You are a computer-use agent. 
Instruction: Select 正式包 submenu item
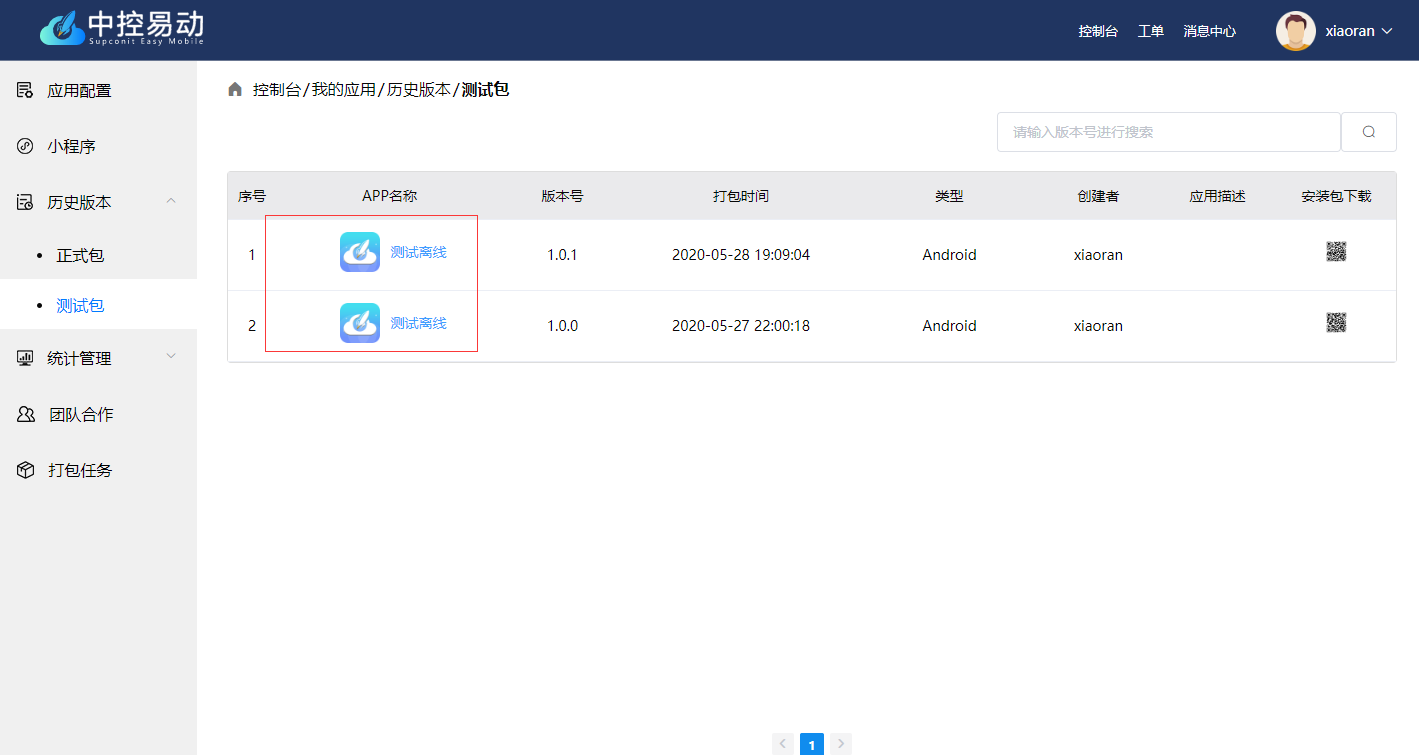[80, 255]
